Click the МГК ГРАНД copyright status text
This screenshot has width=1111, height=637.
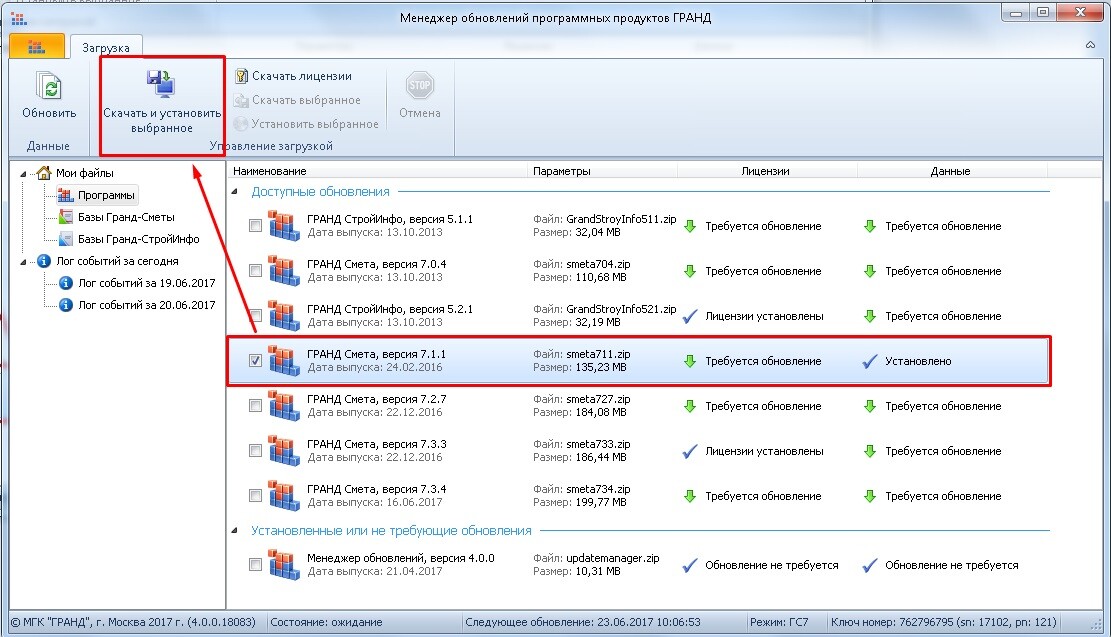(x=133, y=622)
